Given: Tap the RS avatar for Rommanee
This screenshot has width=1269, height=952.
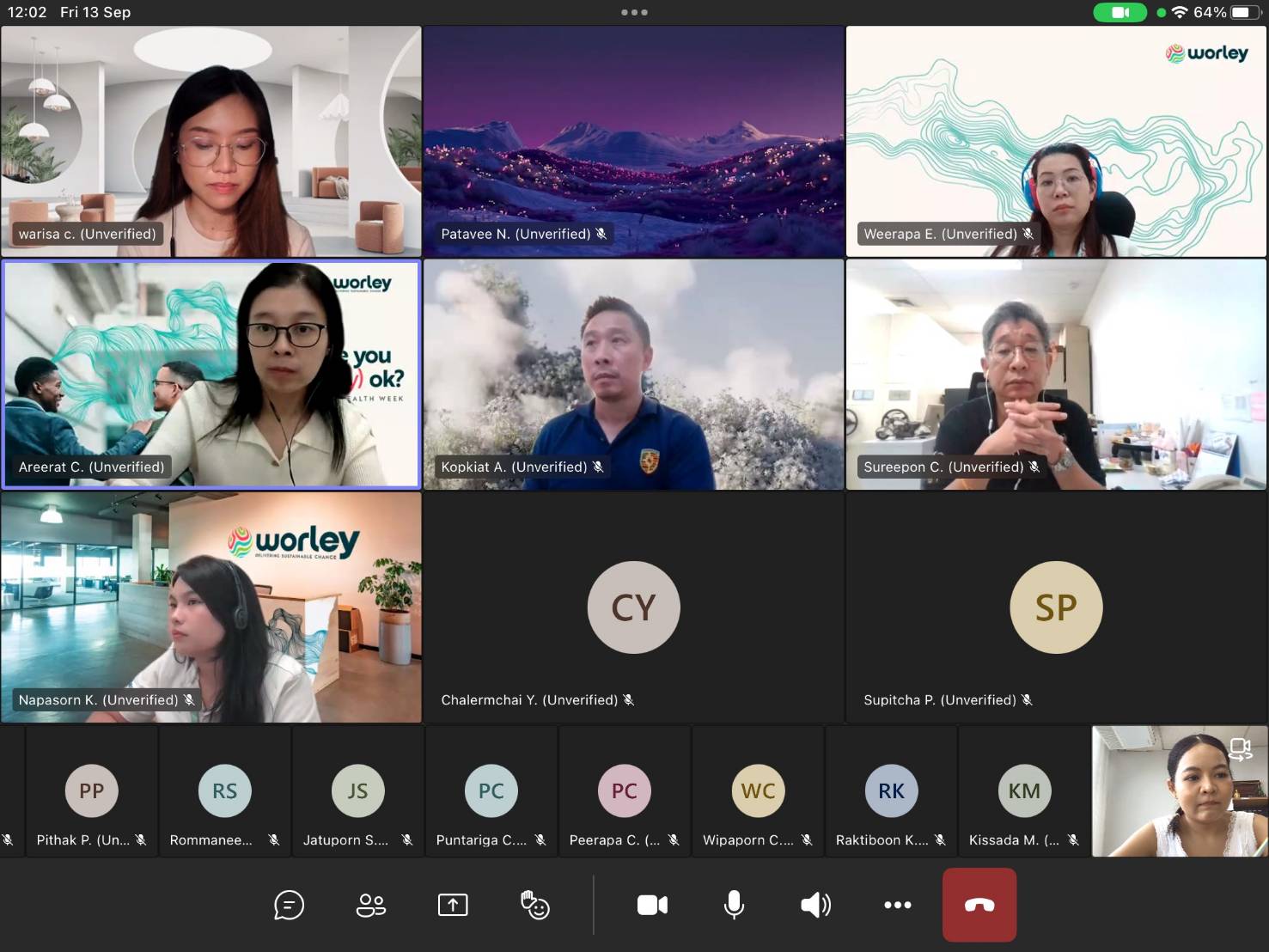Looking at the screenshot, I should coord(224,790).
